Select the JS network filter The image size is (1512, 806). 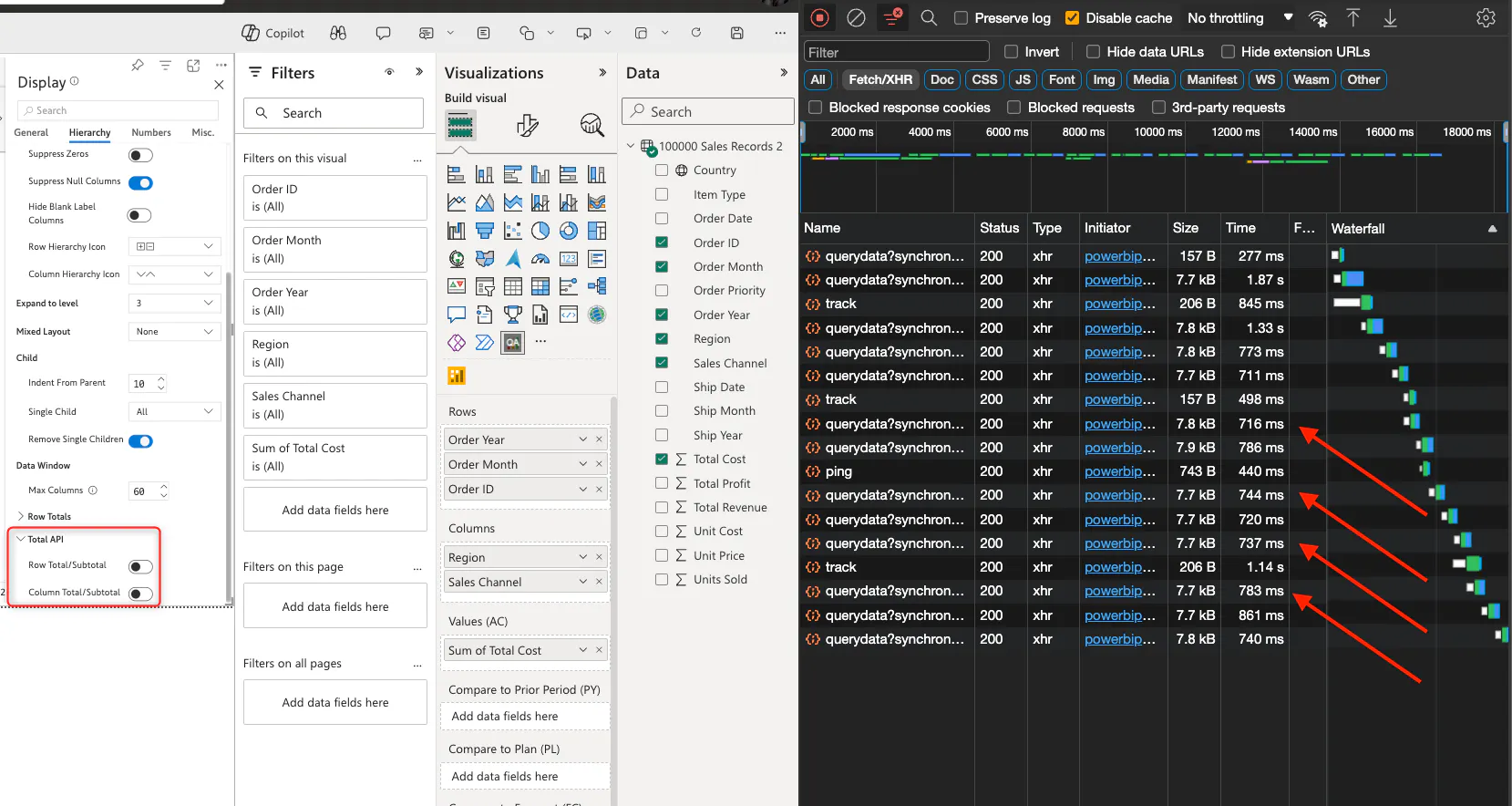[1023, 79]
